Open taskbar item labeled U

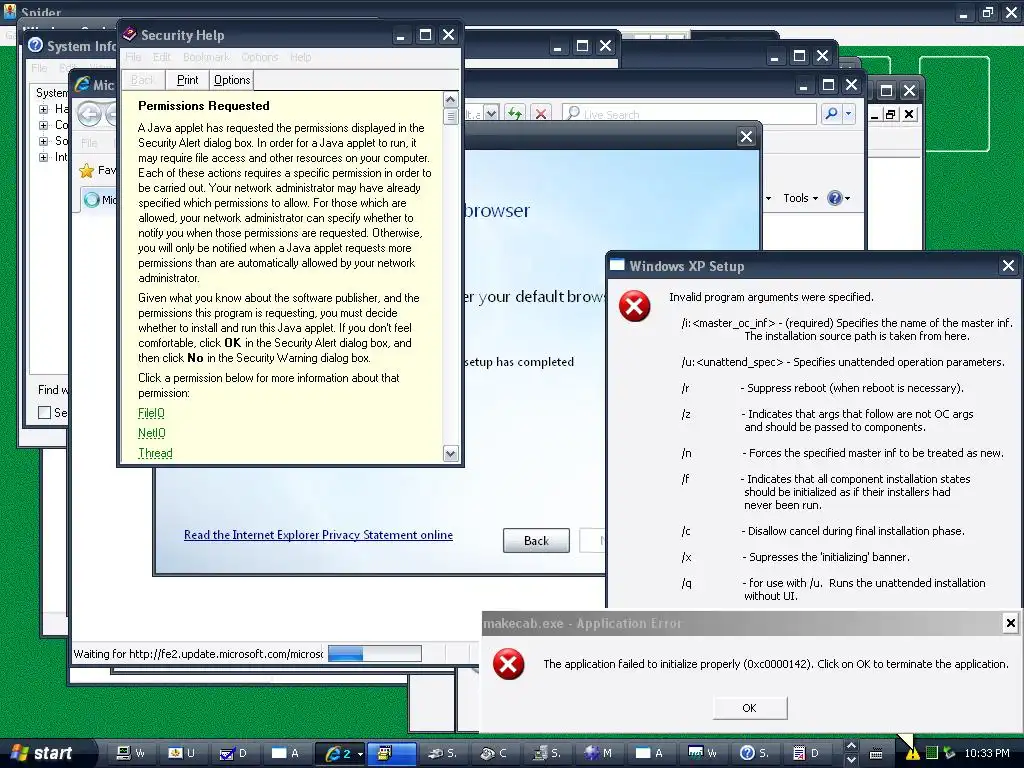click(x=181, y=753)
